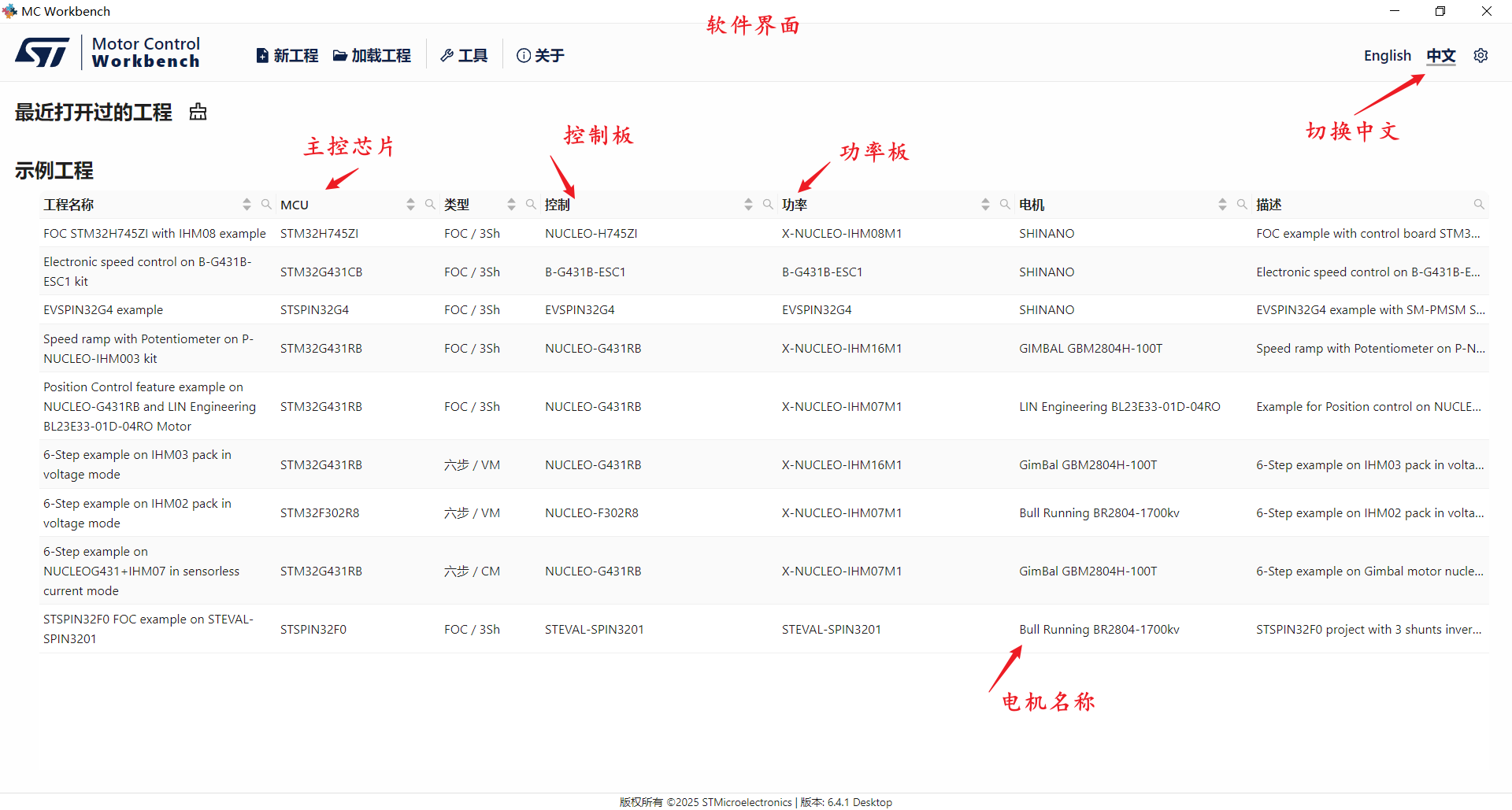Viewport: 1512px width, 810px height.
Task: Open Speed ramp with Potentiometer project
Action: click(x=148, y=349)
